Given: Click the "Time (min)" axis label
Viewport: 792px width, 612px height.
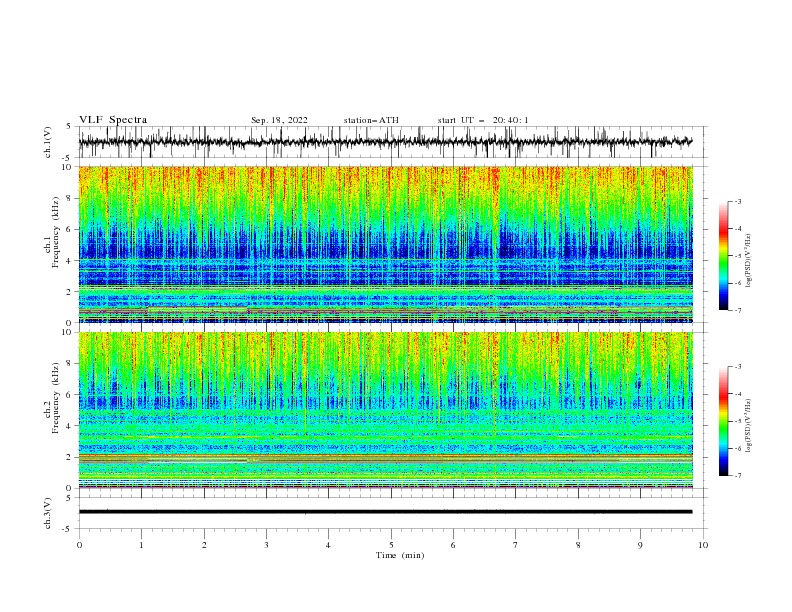Looking at the screenshot, I should point(400,555).
